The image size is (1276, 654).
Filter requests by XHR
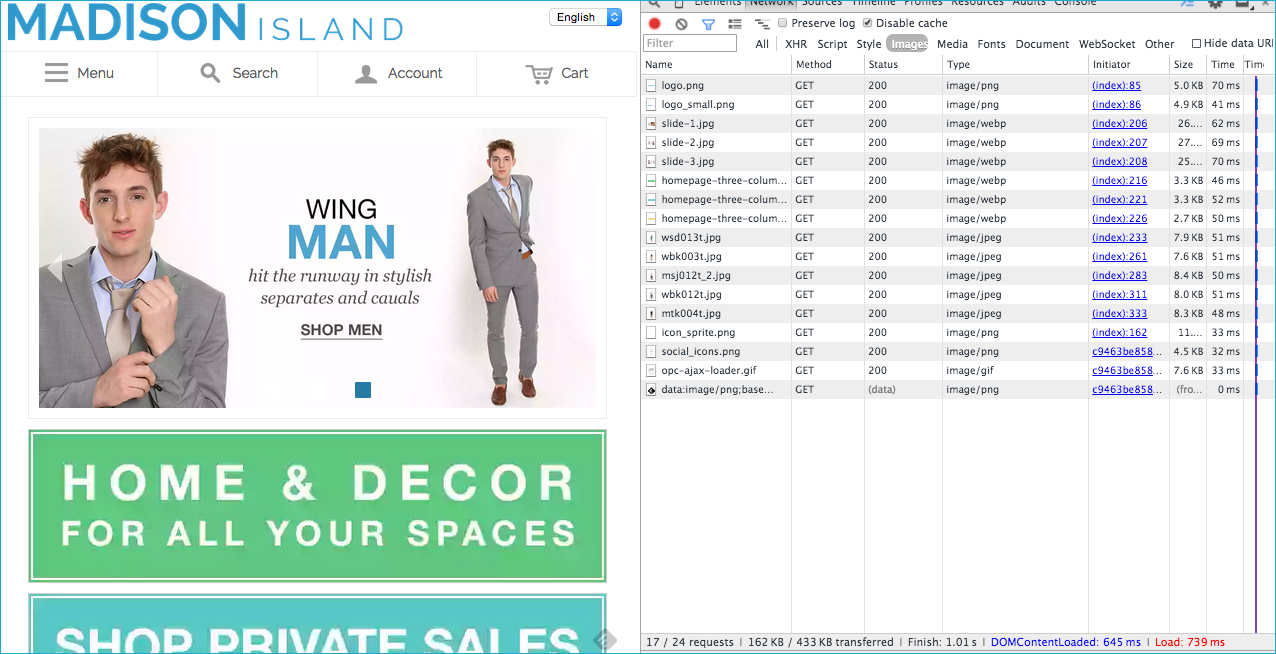pos(796,44)
